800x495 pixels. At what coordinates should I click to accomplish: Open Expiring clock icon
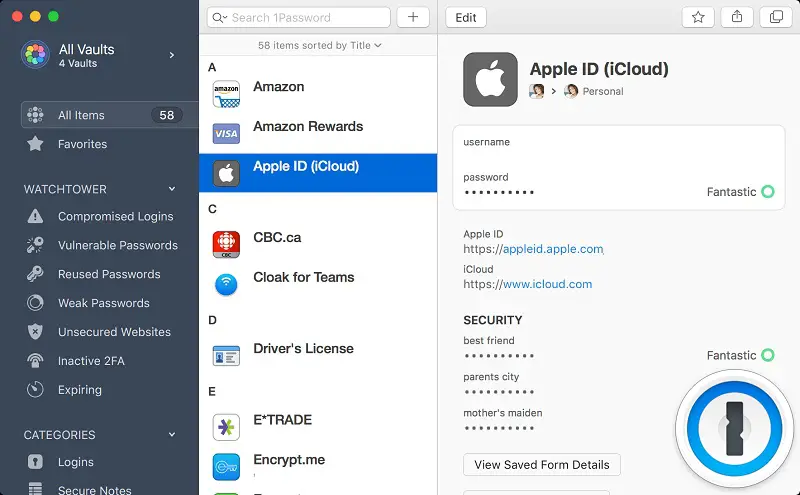pos(35,389)
